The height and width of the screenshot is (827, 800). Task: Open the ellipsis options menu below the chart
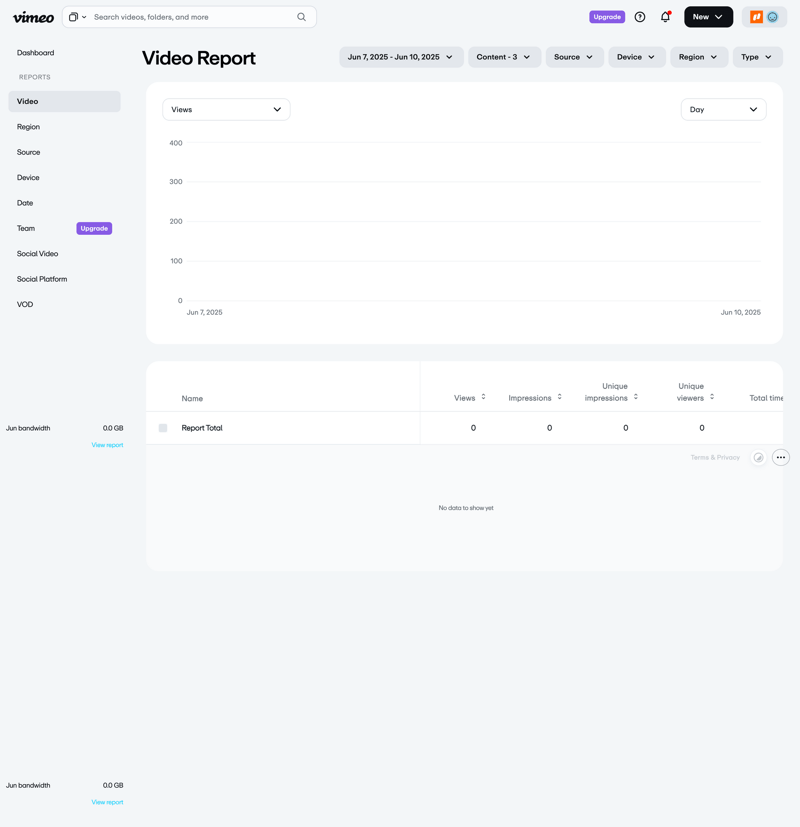(780, 457)
